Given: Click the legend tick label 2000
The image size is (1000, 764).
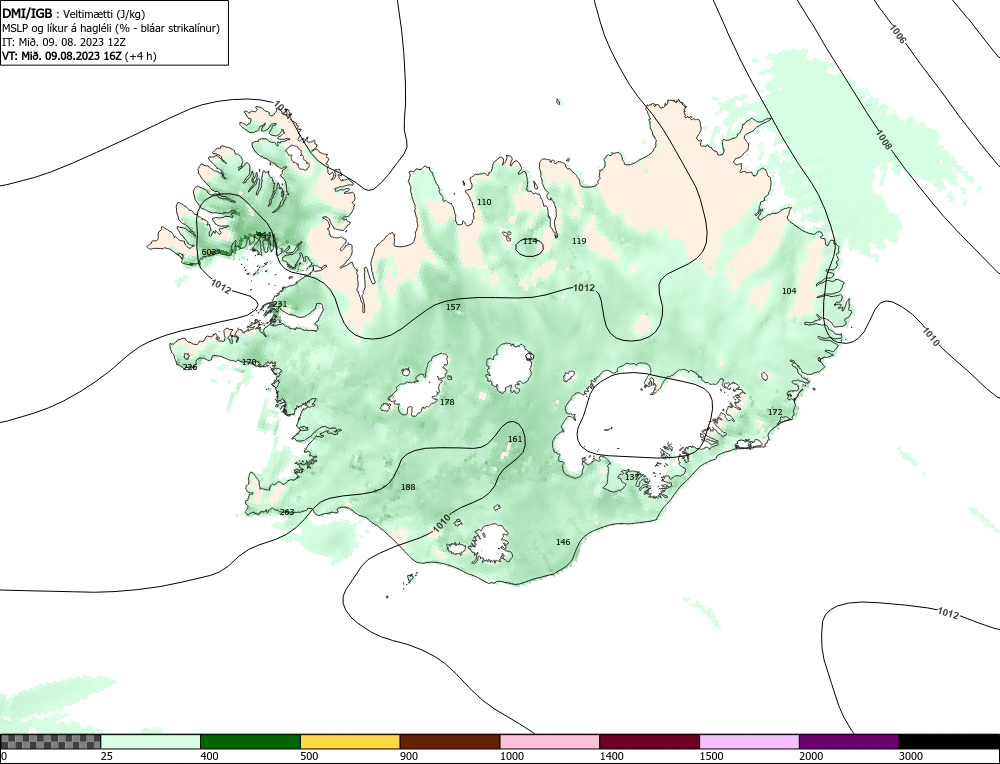Looking at the screenshot, I should pyautogui.click(x=811, y=756).
